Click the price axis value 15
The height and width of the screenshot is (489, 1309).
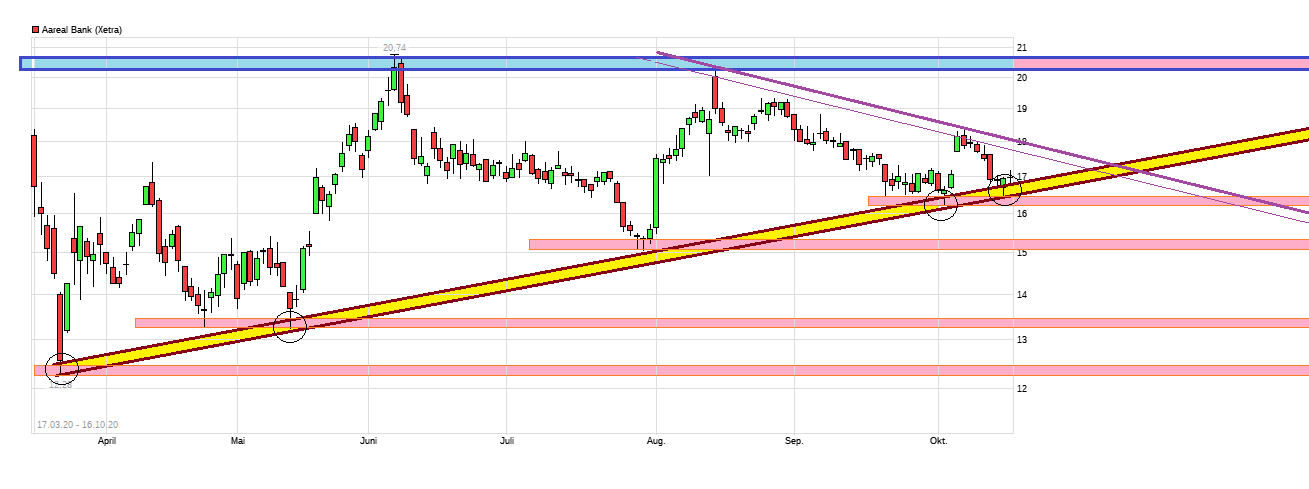coord(1022,253)
